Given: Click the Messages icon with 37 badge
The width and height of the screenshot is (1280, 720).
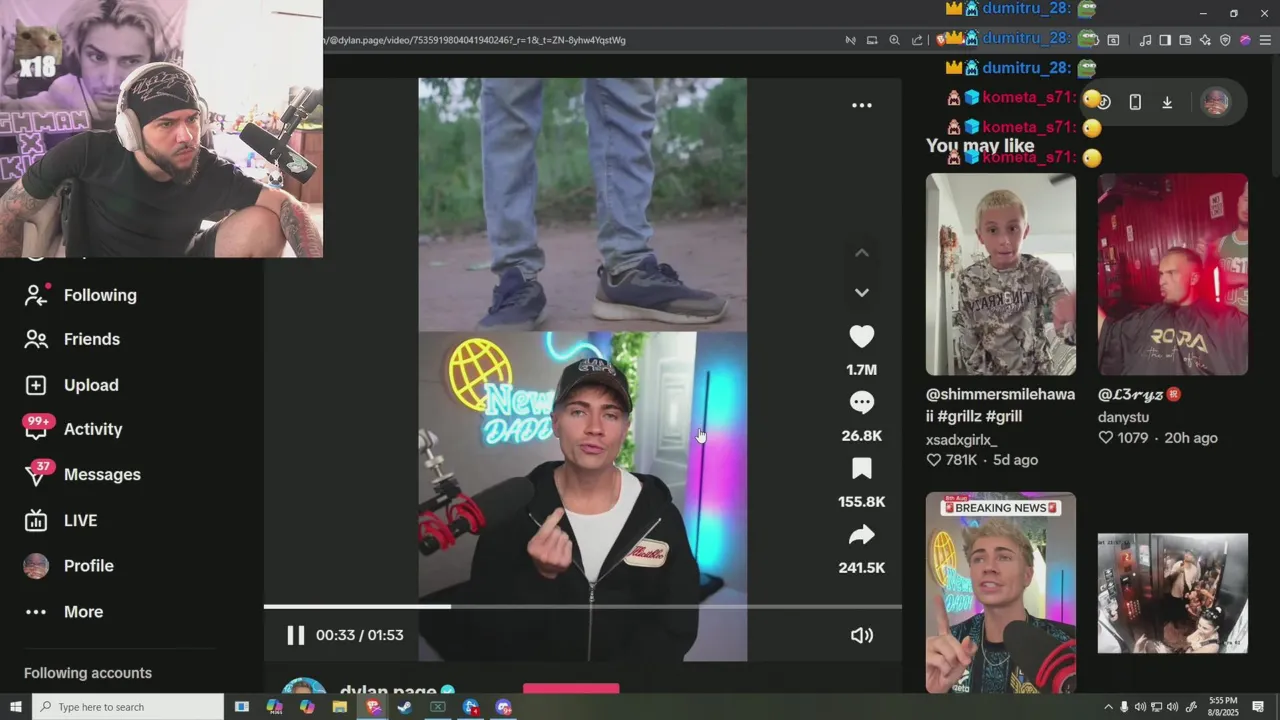Looking at the screenshot, I should (37, 472).
